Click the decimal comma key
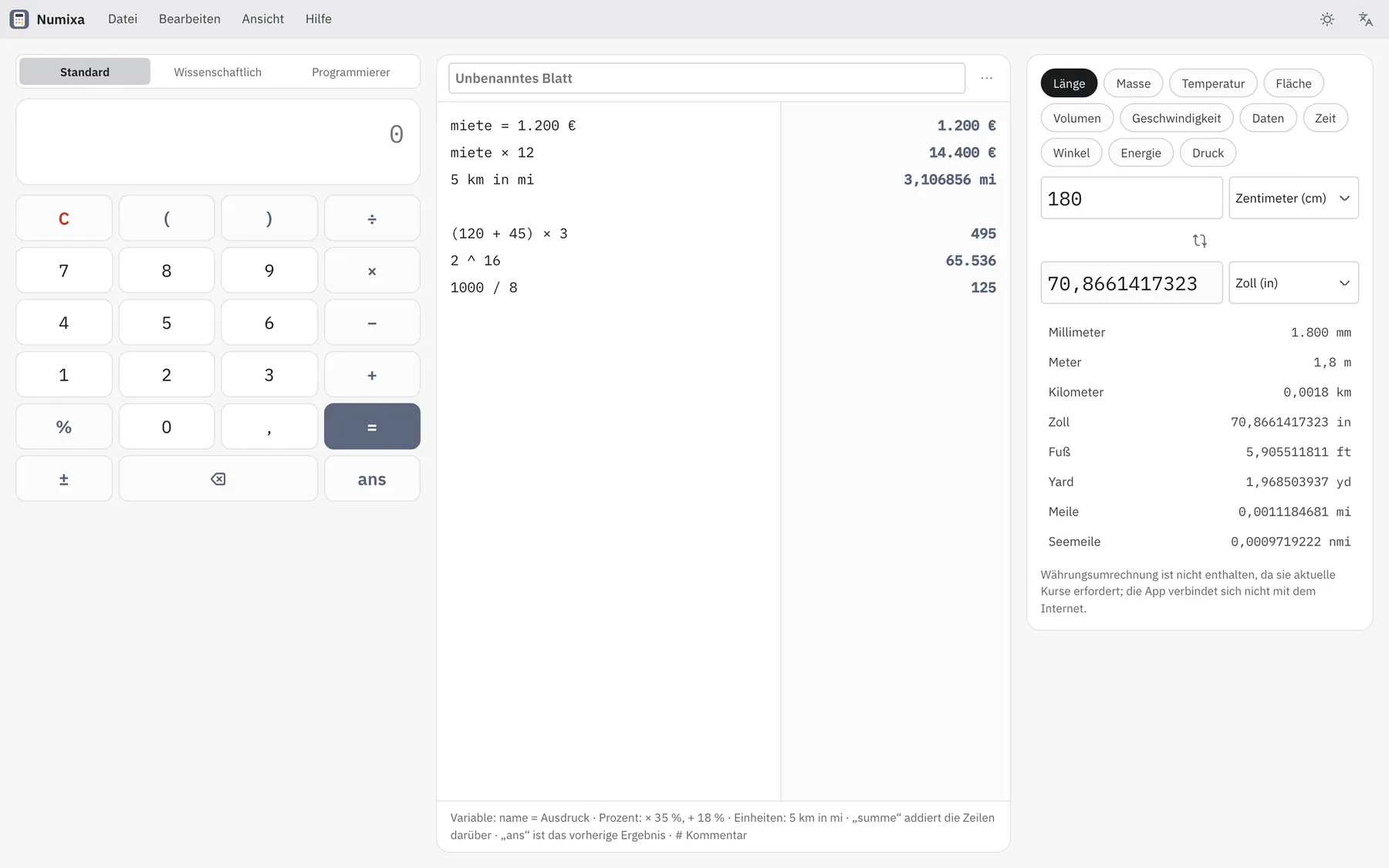The width and height of the screenshot is (1389, 868). (x=269, y=427)
